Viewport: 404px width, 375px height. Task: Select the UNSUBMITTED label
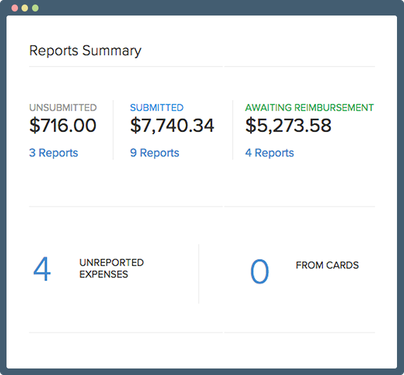[63, 108]
